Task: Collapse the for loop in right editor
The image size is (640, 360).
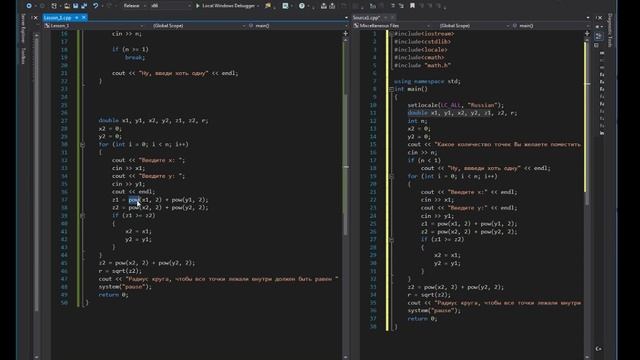Action: pyautogui.click(x=391, y=176)
